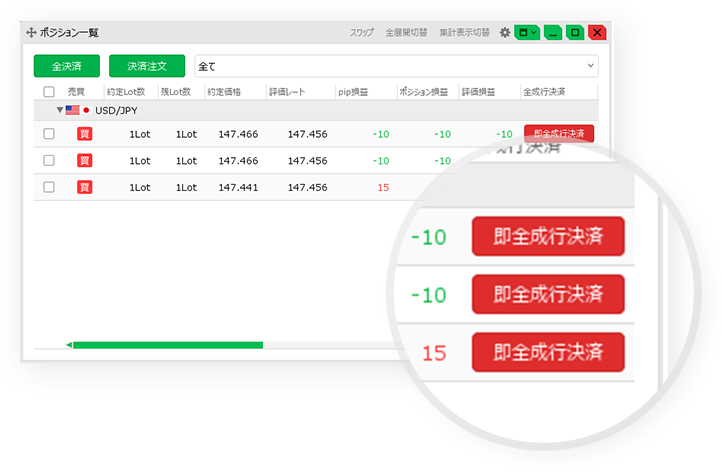The height and width of the screenshot is (471, 723).
Task: Click the ポジション損益 column header
Action: 424,92
